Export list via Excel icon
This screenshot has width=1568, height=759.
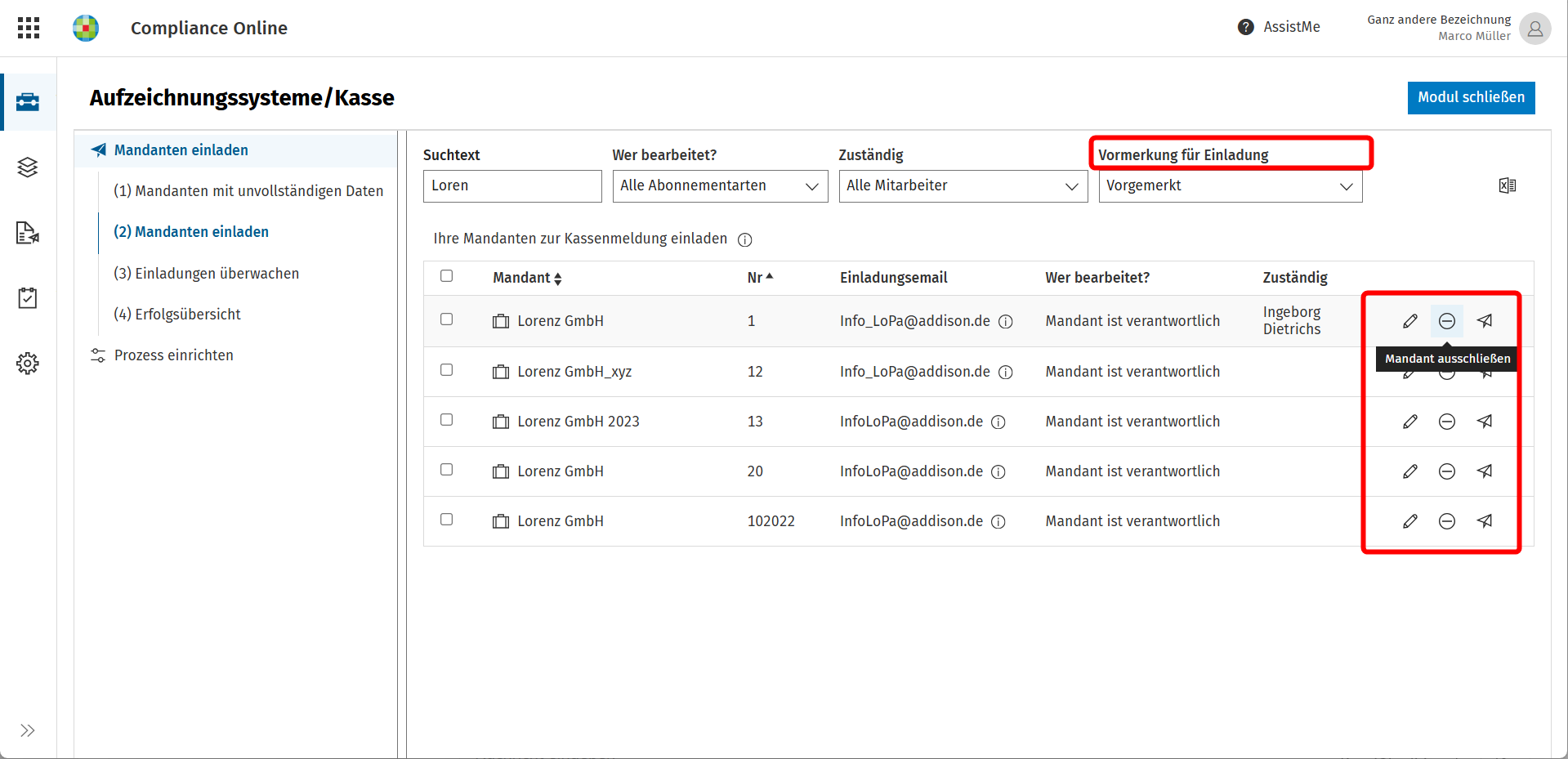click(x=1508, y=185)
